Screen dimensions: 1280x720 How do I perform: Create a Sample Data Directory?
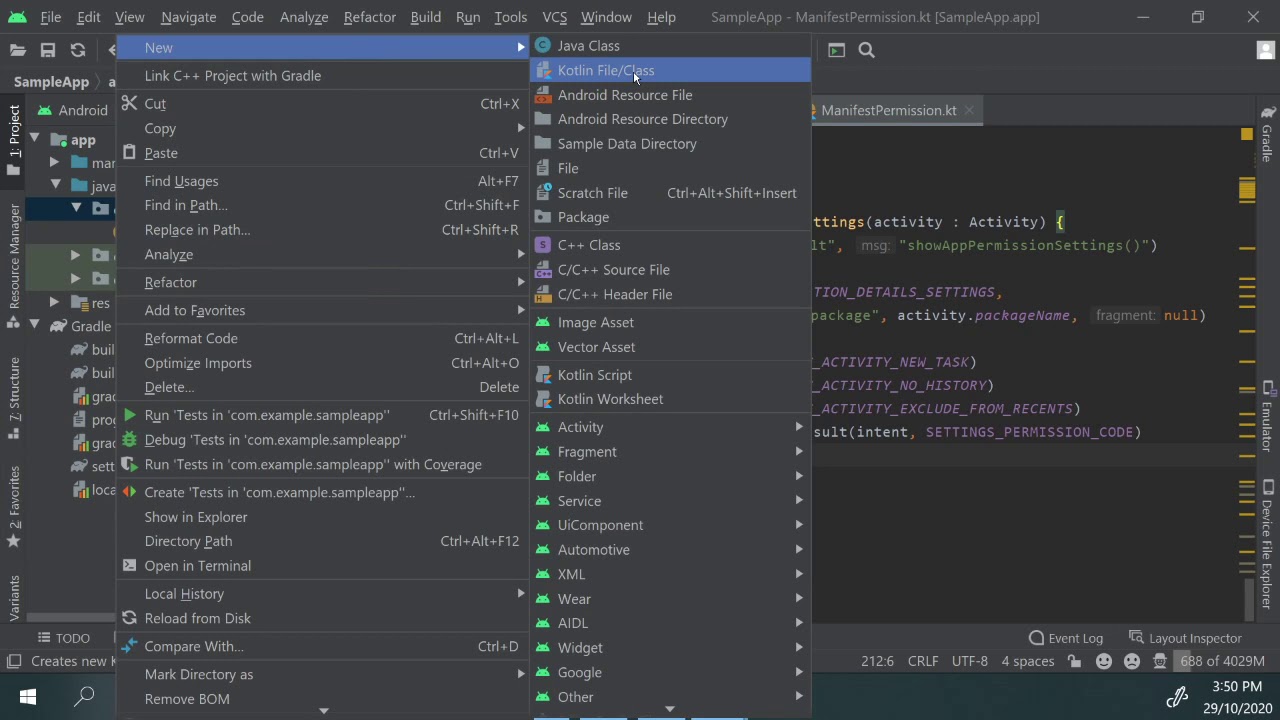point(670,144)
